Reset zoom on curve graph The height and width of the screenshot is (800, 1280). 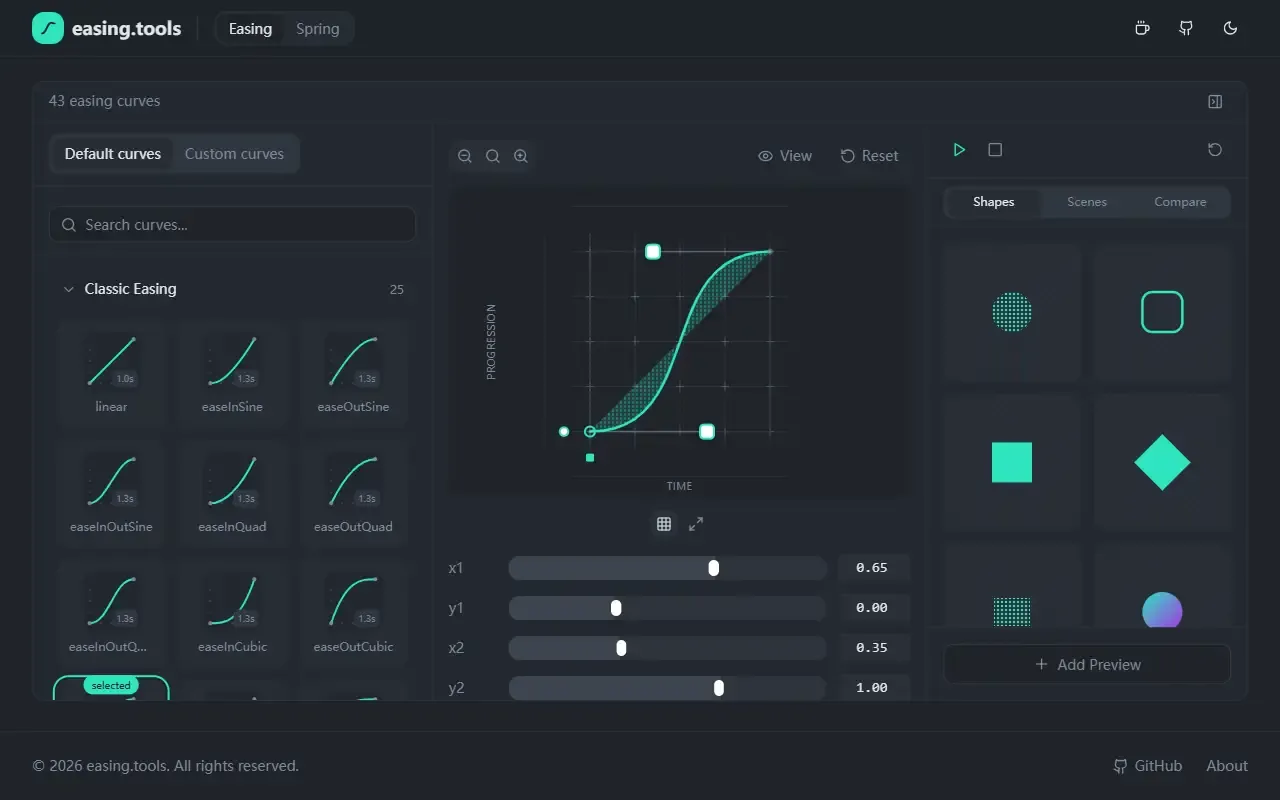[493, 156]
